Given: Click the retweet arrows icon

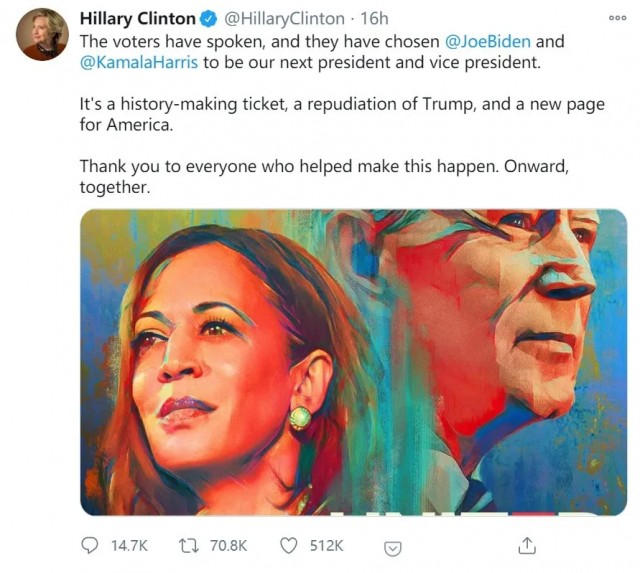Looking at the screenshot, I should (x=189, y=546).
